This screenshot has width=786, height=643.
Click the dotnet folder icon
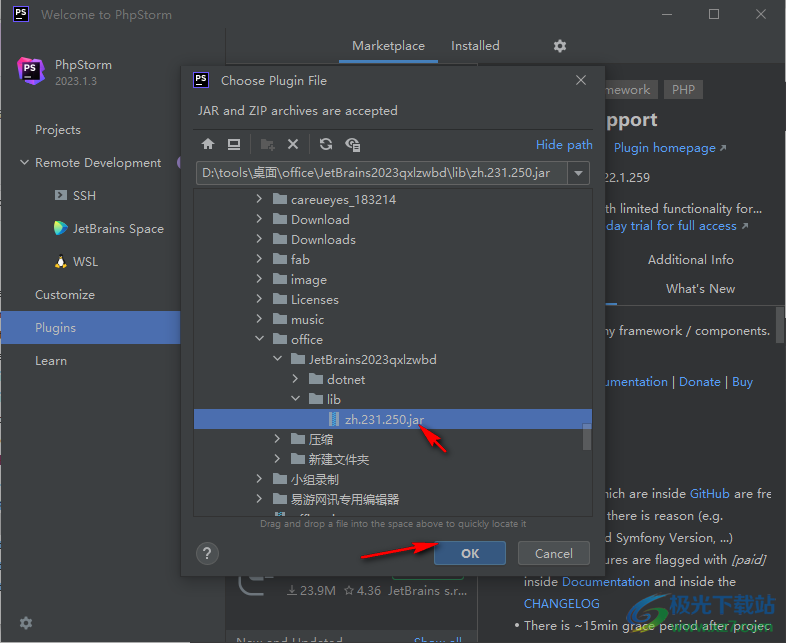click(316, 379)
